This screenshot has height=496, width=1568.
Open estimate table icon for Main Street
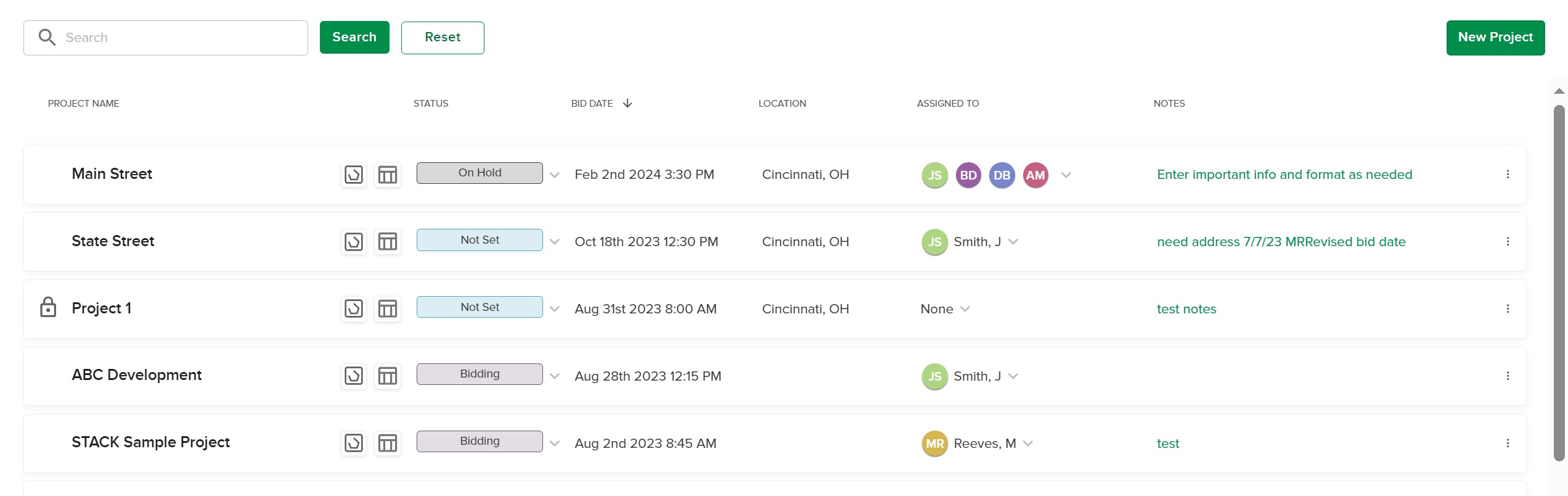coord(388,175)
